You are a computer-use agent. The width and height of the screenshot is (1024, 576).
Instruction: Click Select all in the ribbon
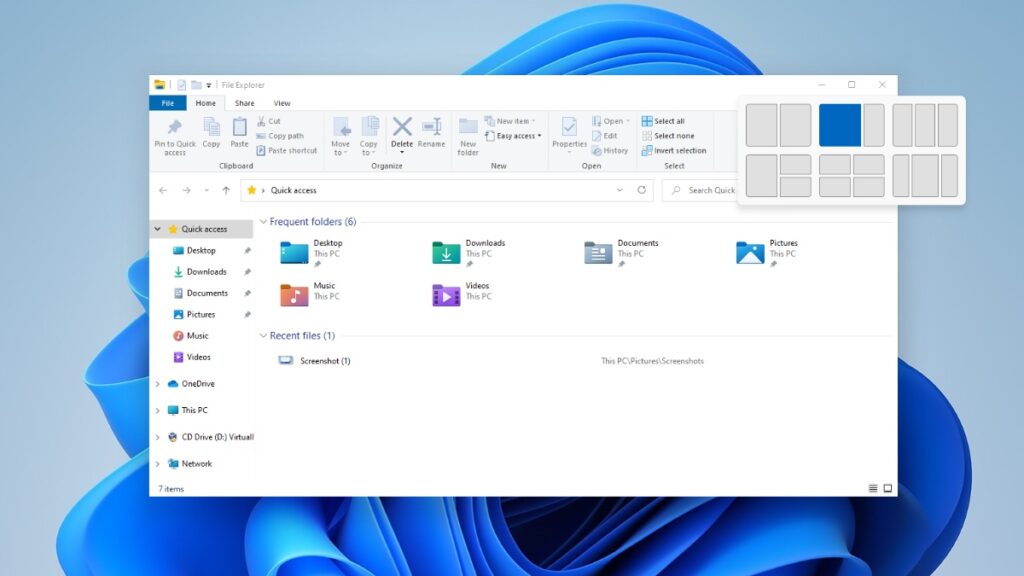click(x=664, y=121)
